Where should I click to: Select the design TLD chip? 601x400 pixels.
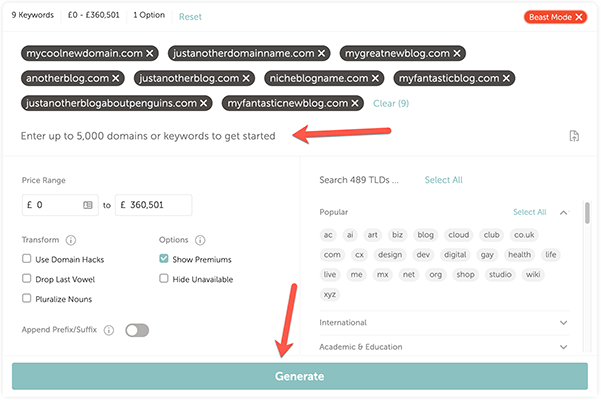390,255
